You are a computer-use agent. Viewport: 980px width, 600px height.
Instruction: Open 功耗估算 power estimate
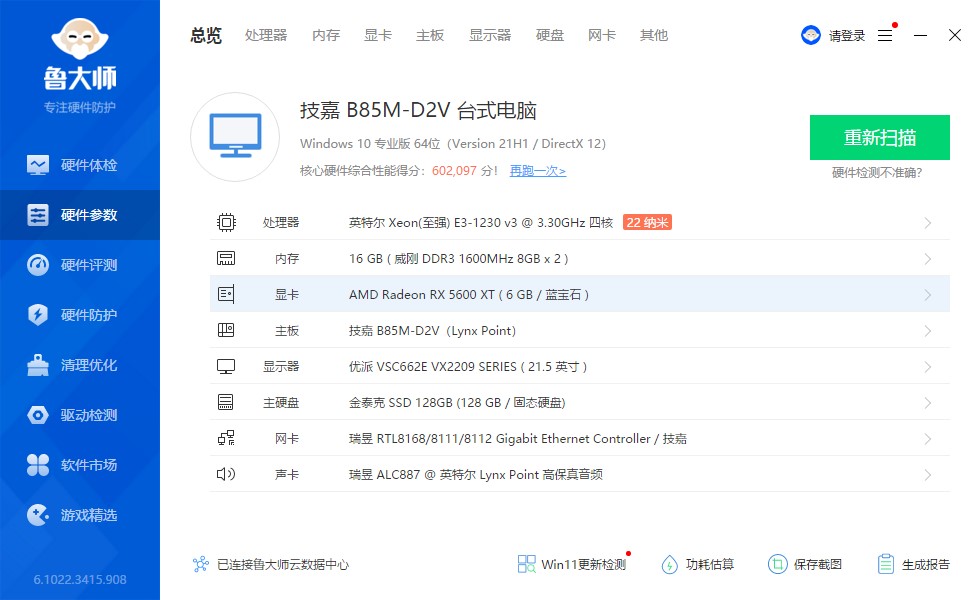pos(698,564)
